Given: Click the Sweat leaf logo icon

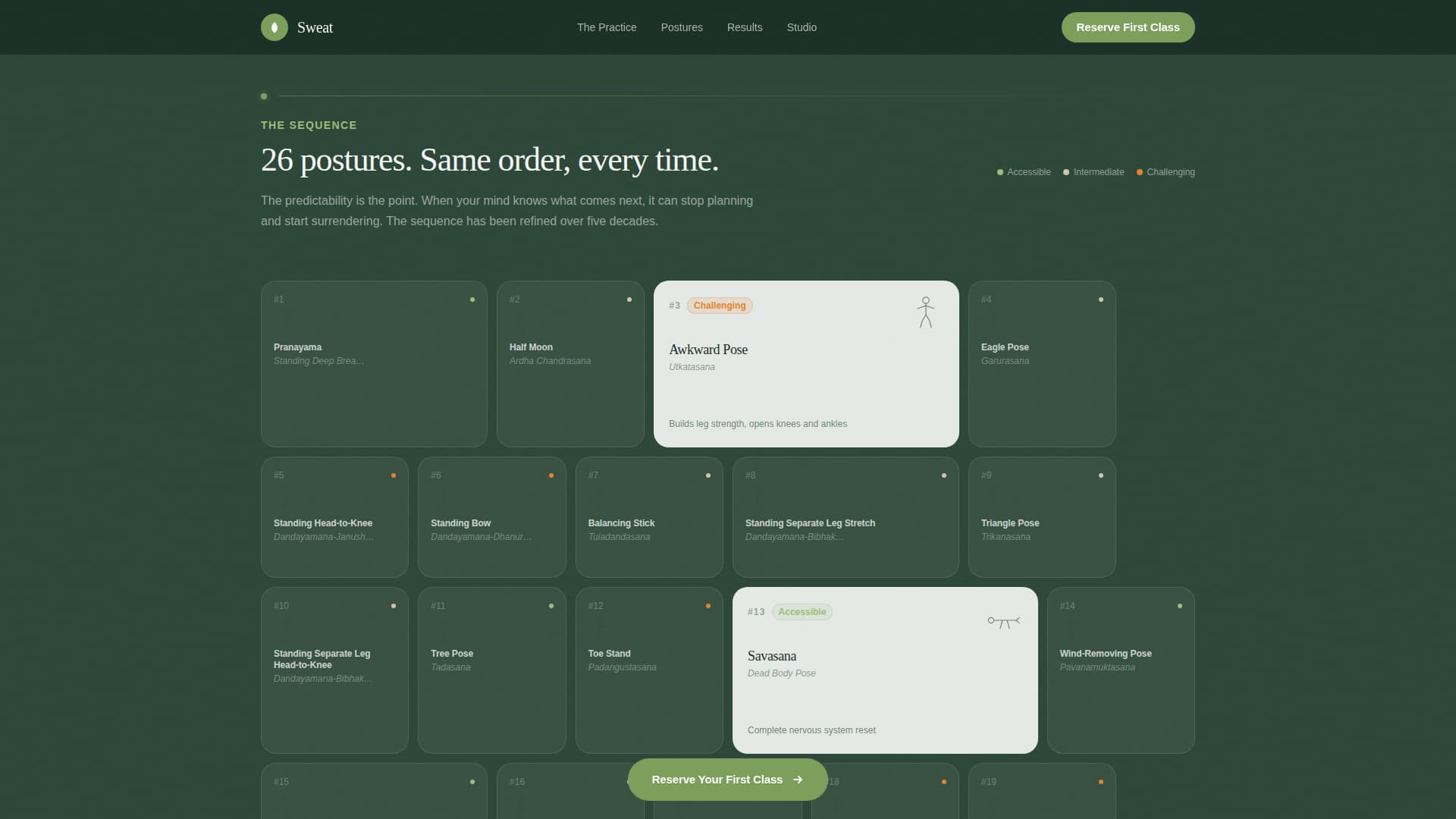Looking at the screenshot, I should tap(274, 27).
